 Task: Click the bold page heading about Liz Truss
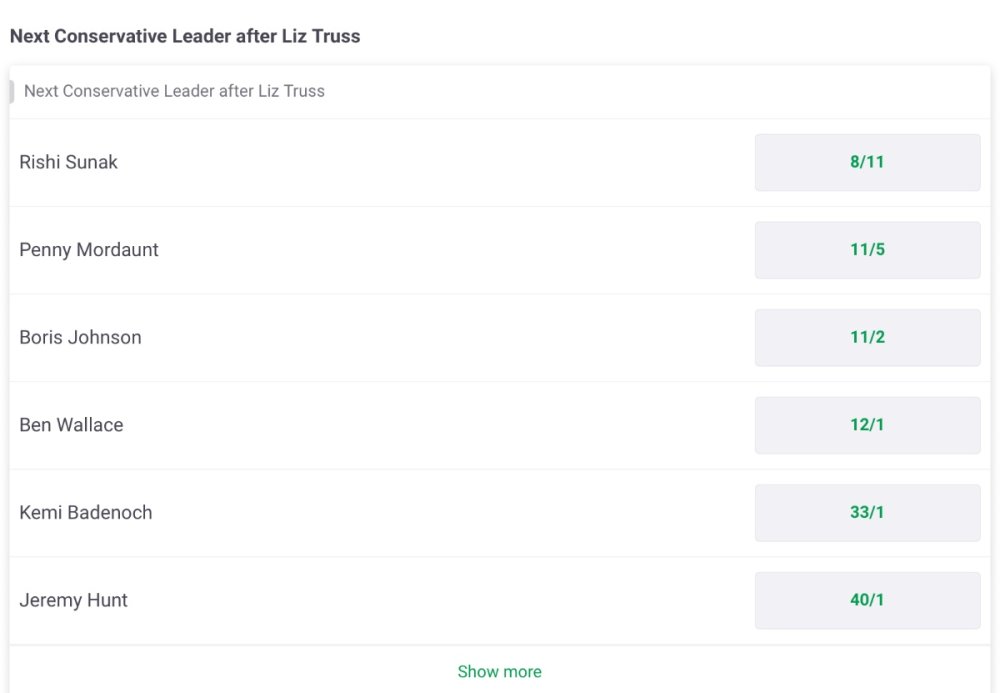tap(185, 36)
